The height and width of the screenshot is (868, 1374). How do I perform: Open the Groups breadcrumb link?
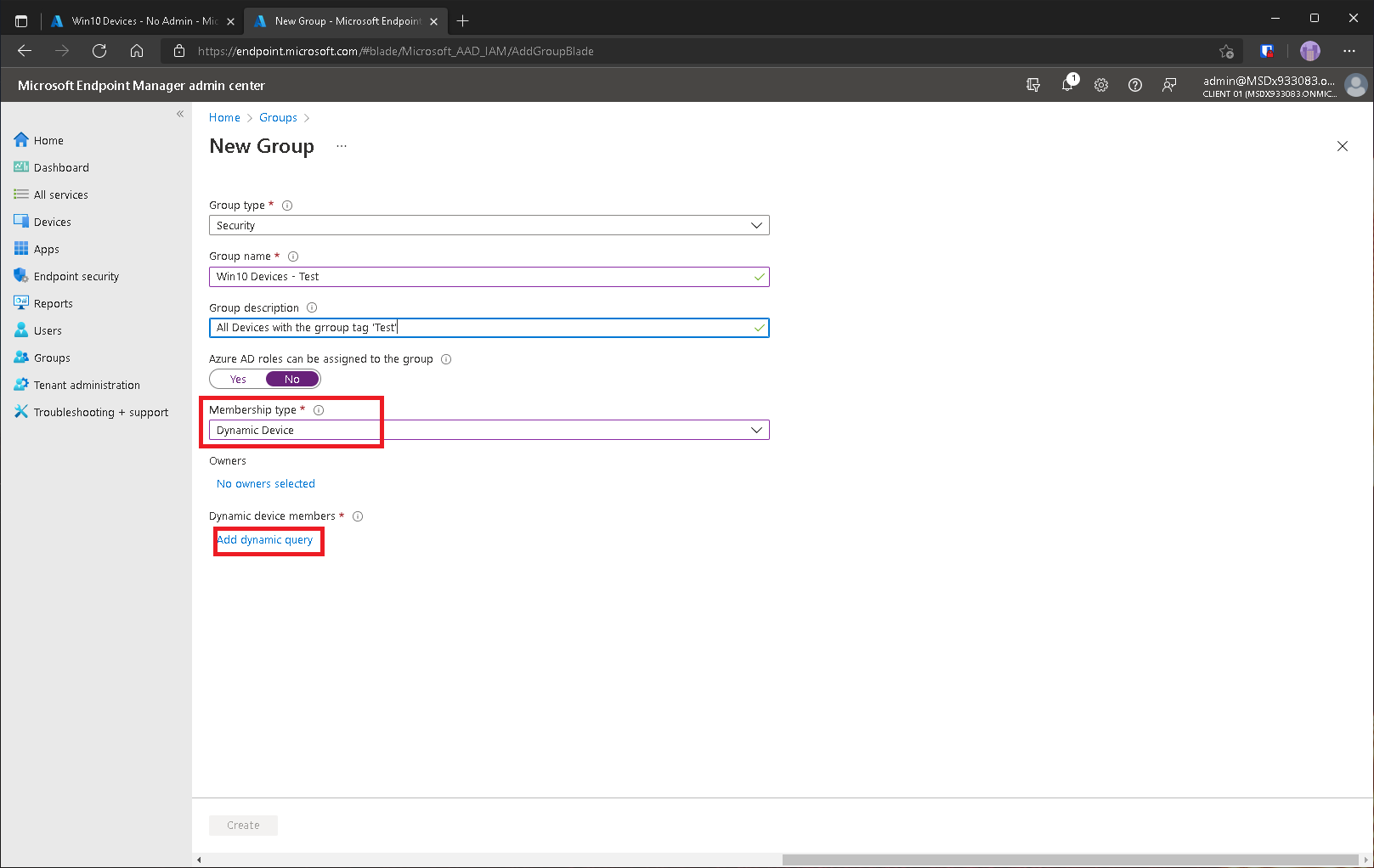click(x=278, y=117)
